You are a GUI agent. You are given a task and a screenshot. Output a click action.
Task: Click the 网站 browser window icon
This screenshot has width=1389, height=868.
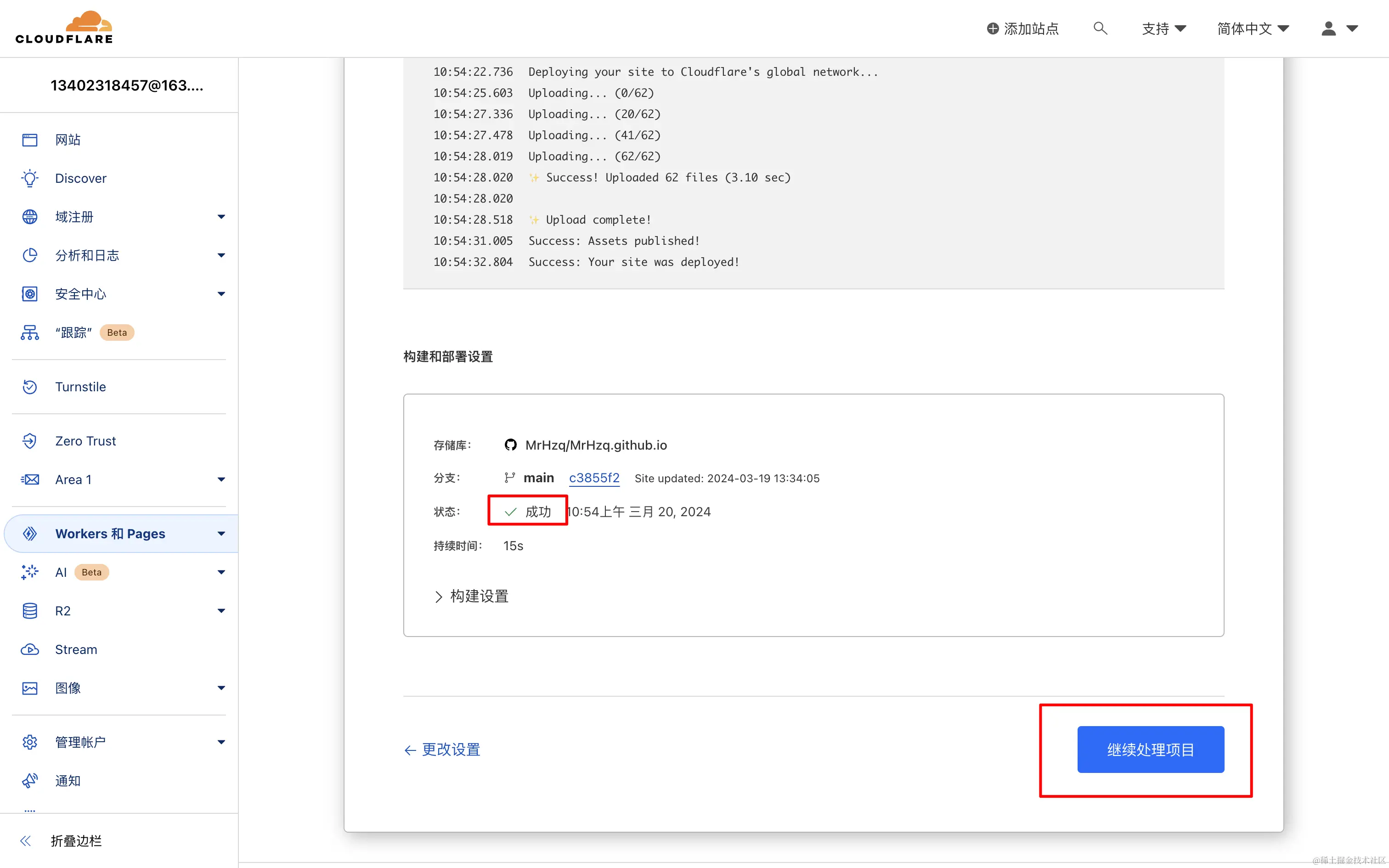tap(30, 140)
